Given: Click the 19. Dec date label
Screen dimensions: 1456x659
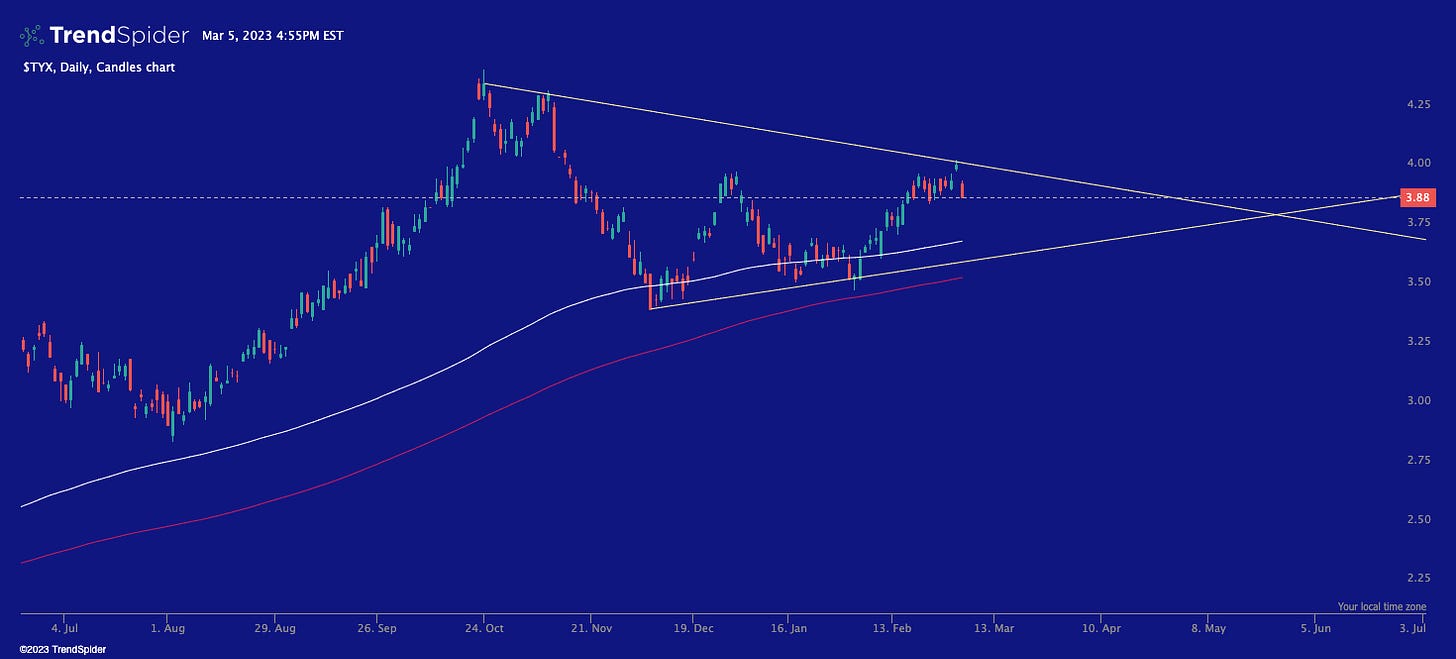Looking at the screenshot, I should click(693, 629).
